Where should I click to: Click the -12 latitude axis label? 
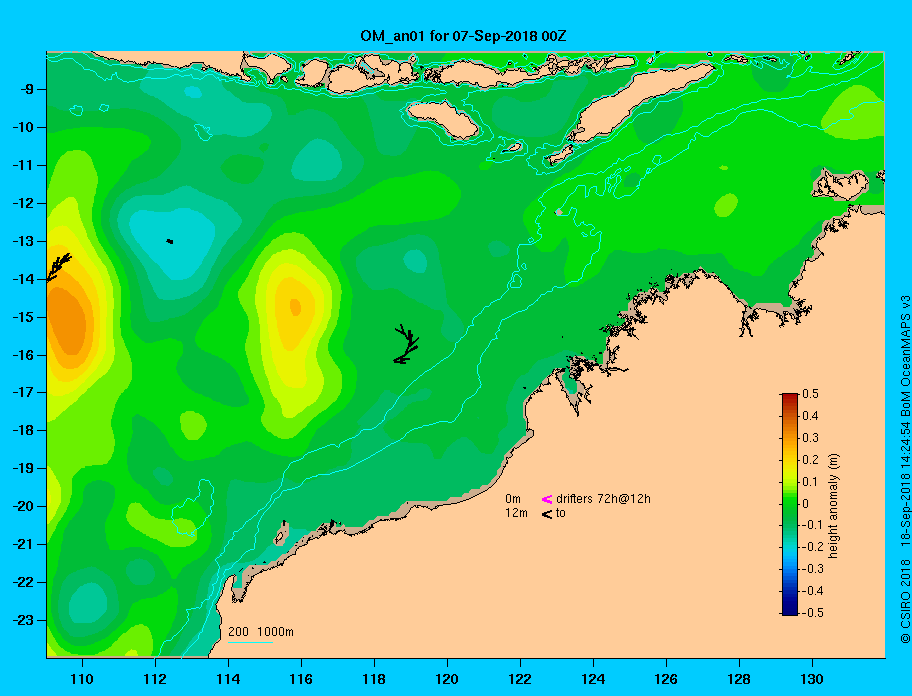point(24,203)
